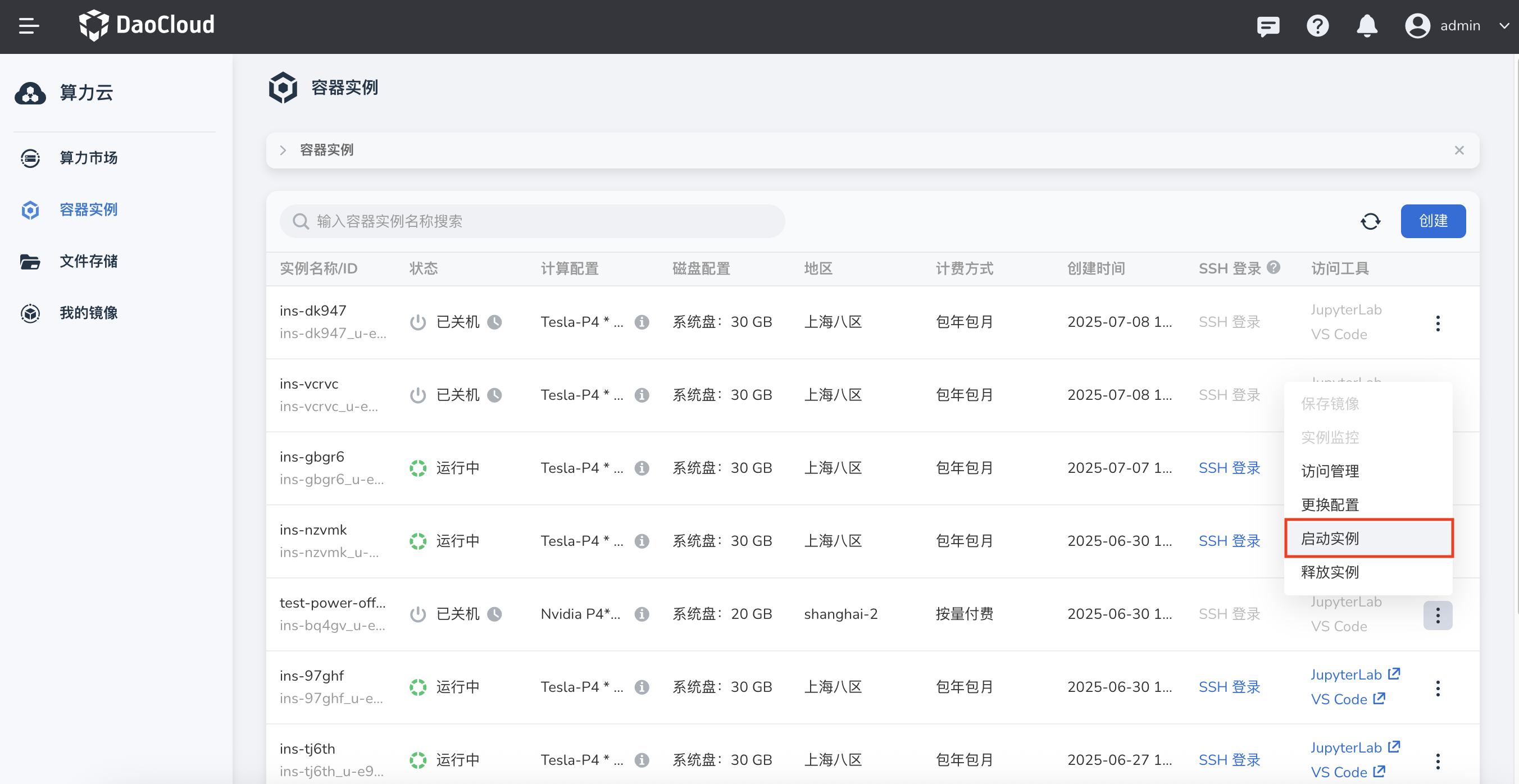Click the hamburger menu icon
This screenshot has width=1519, height=784.
click(28, 26)
